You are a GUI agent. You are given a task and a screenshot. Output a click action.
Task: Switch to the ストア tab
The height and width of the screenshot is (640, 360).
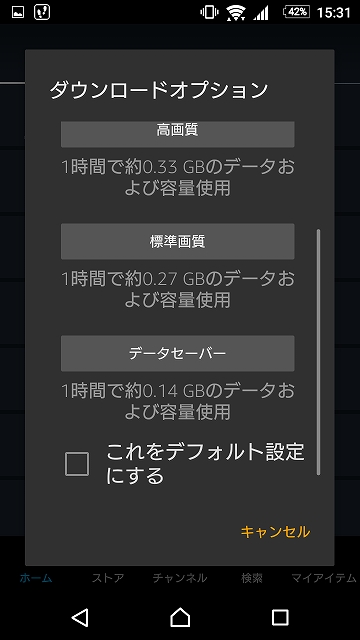click(x=108, y=578)
